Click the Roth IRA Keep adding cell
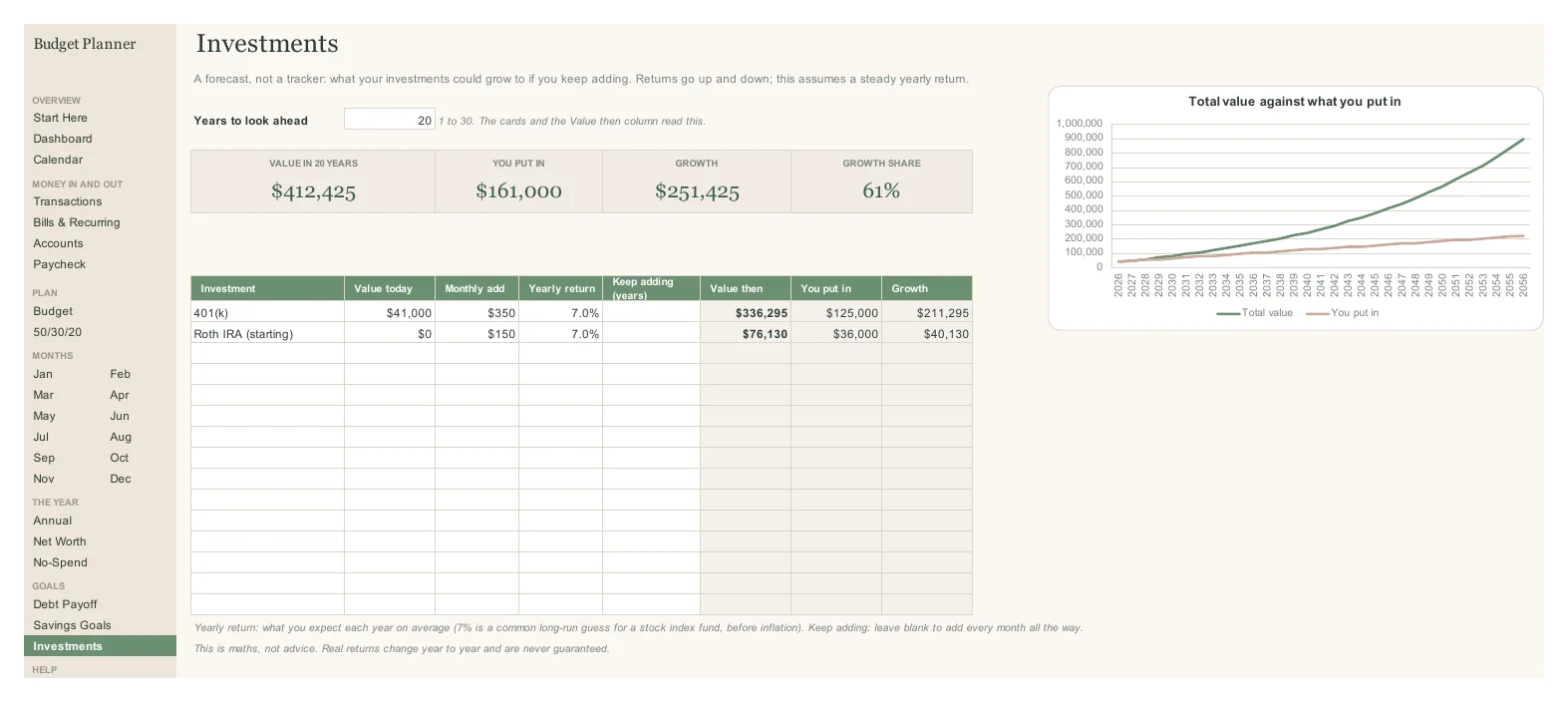Image resolution: width=1568 pixels, height=702 pixels. click(652, 334)
